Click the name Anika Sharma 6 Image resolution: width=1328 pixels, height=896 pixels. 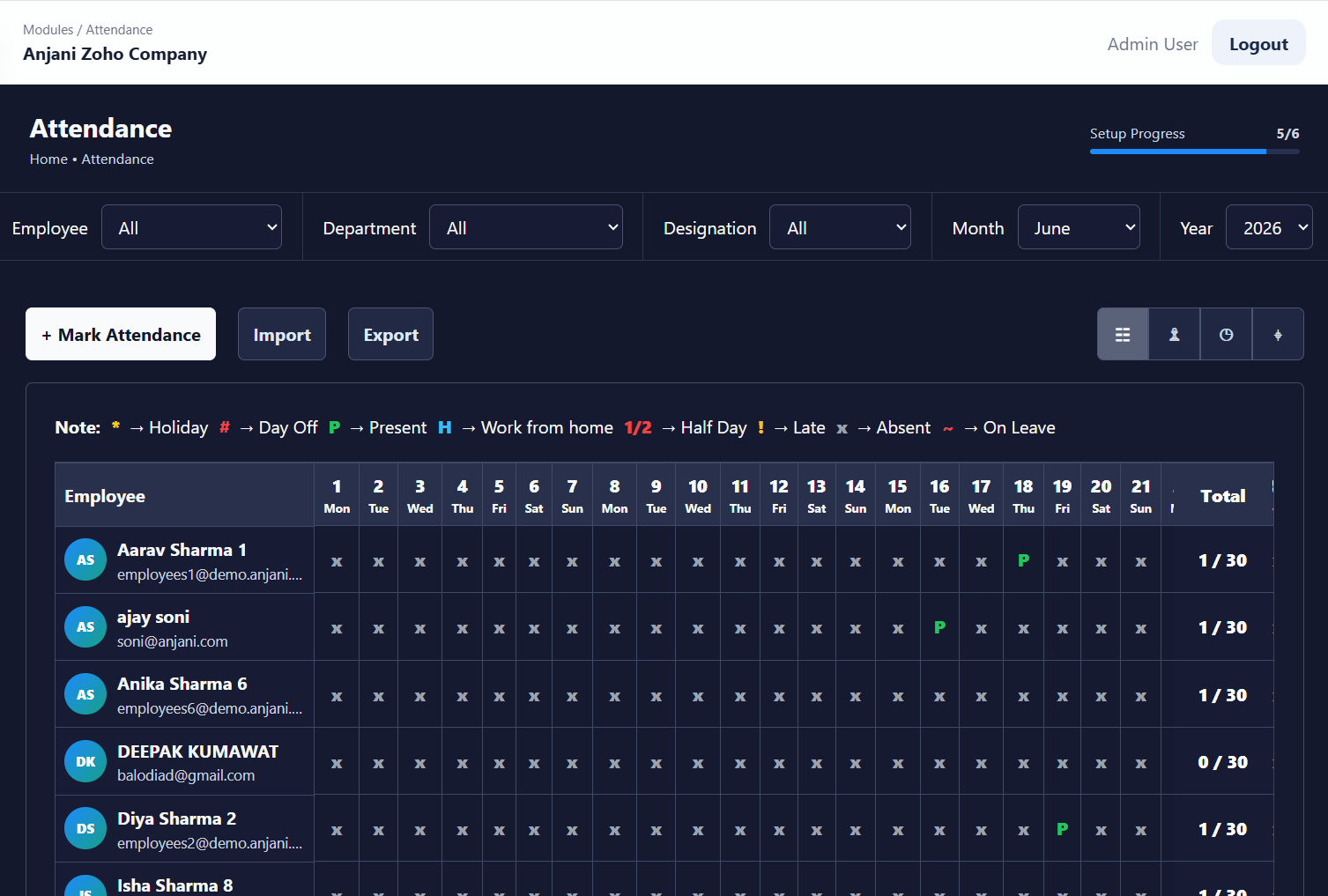click(182, 684)
